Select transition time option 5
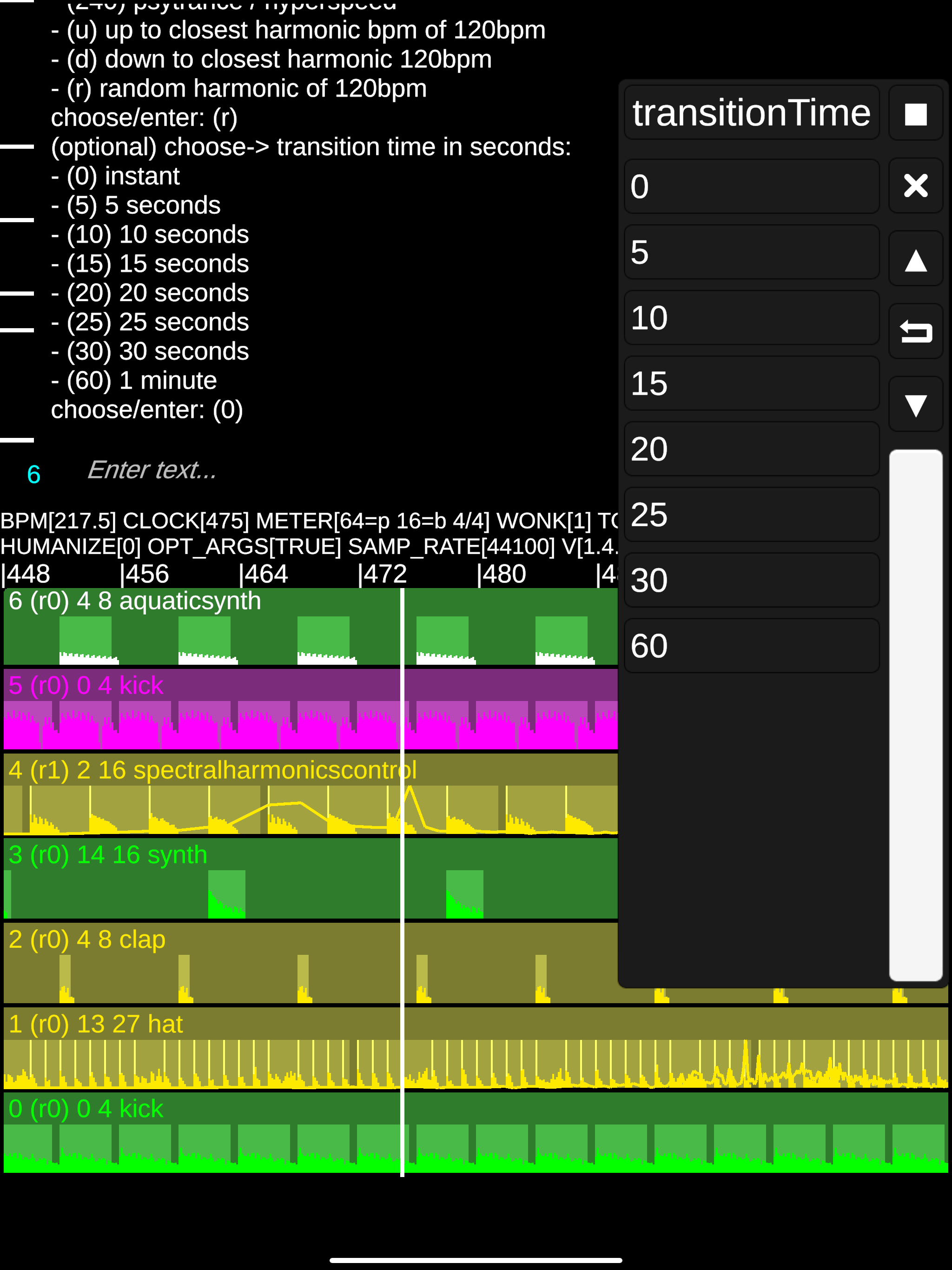The width and height of the screenshot is (952, 1270). pyautogui.click(x=752, y=252)
